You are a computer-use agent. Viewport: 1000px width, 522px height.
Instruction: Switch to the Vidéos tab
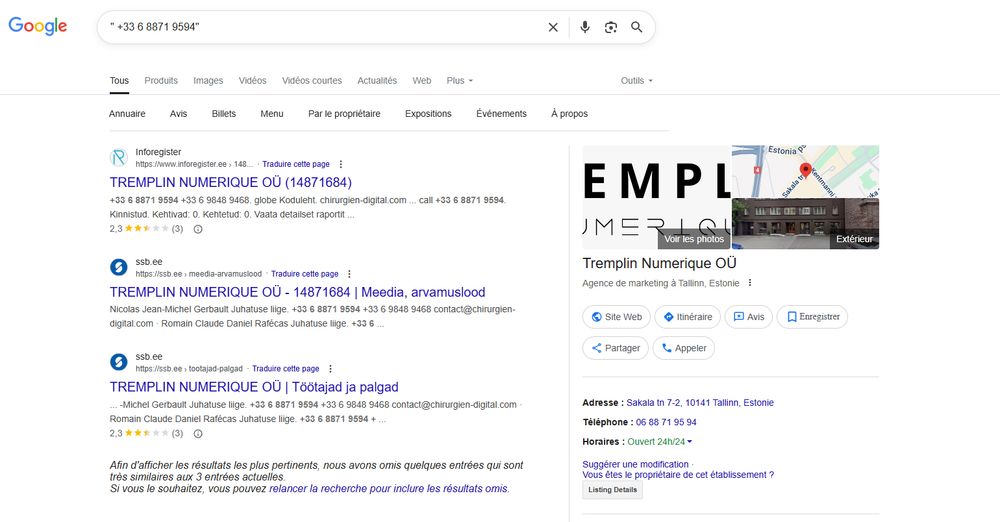coord(253,80)
